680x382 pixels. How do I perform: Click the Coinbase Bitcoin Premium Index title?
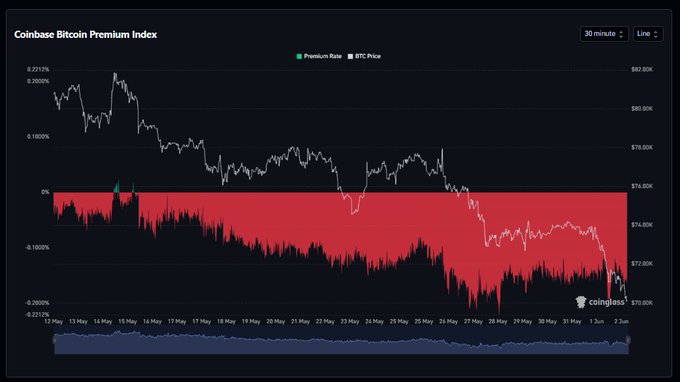(x=85, y=35)
